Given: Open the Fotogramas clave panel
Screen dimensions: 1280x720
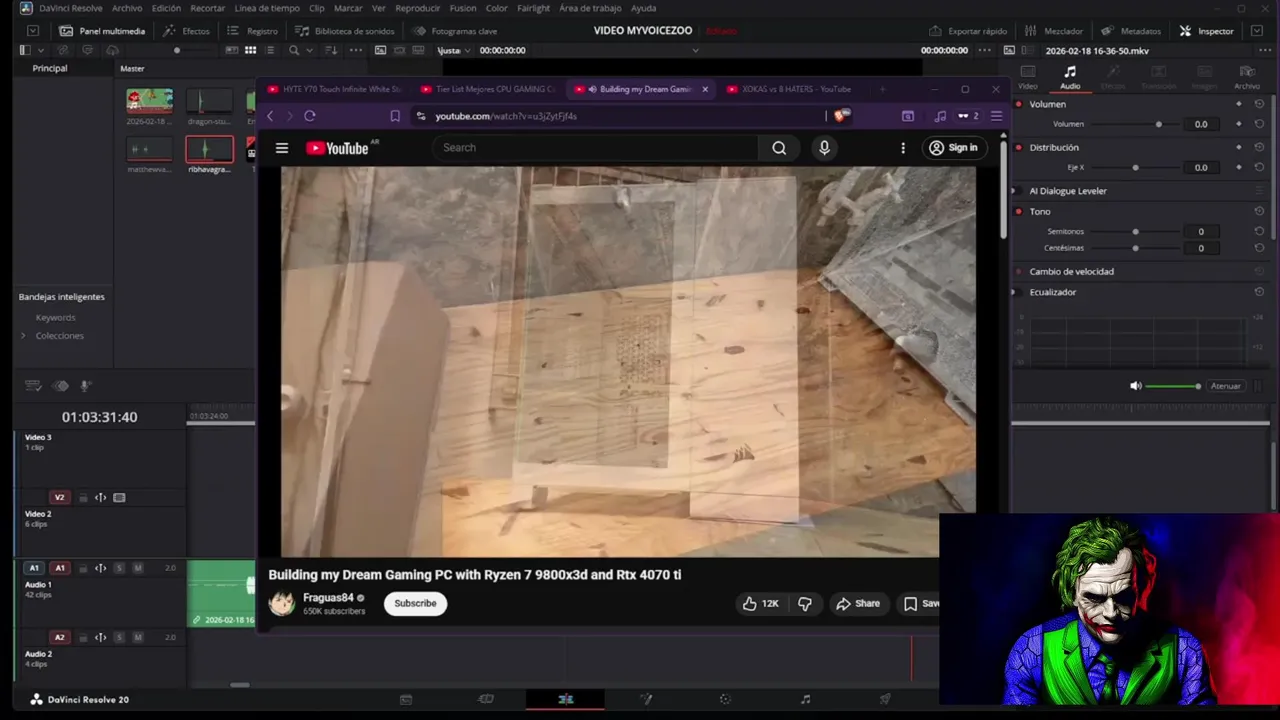Looking at the screenshot, I should (455, 31).
